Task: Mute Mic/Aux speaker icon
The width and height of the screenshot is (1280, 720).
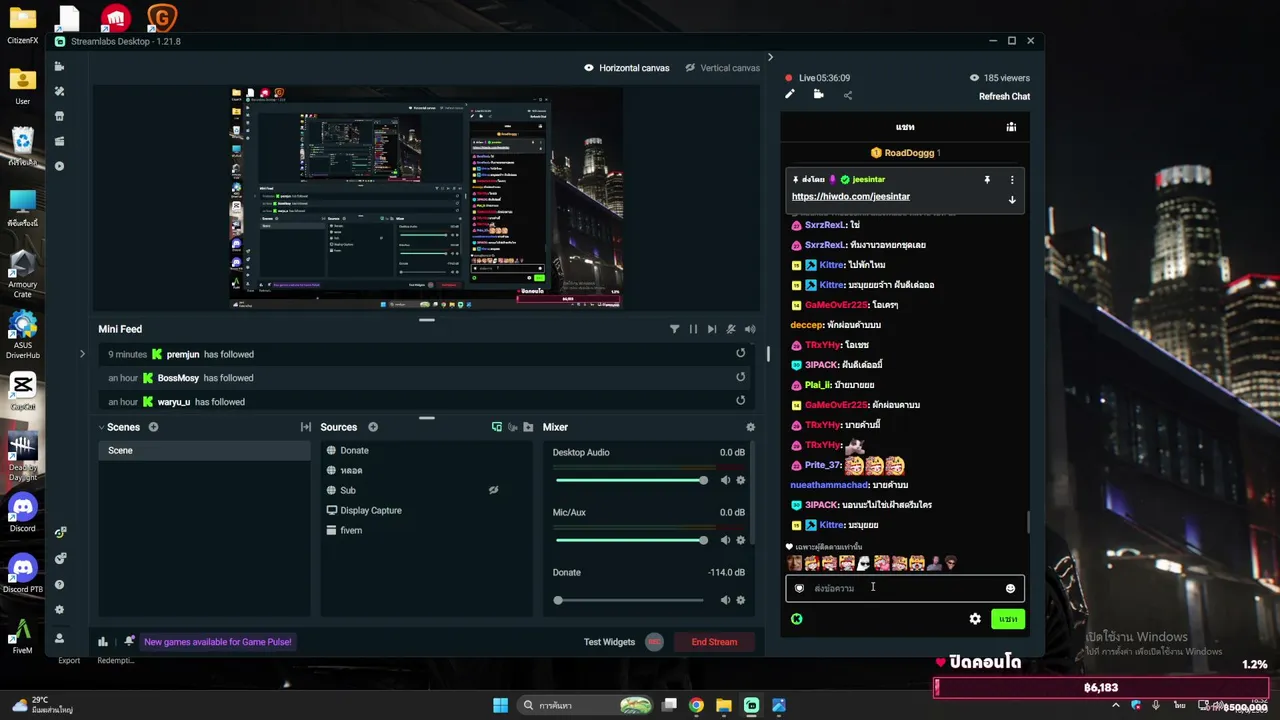Action: 725,540
